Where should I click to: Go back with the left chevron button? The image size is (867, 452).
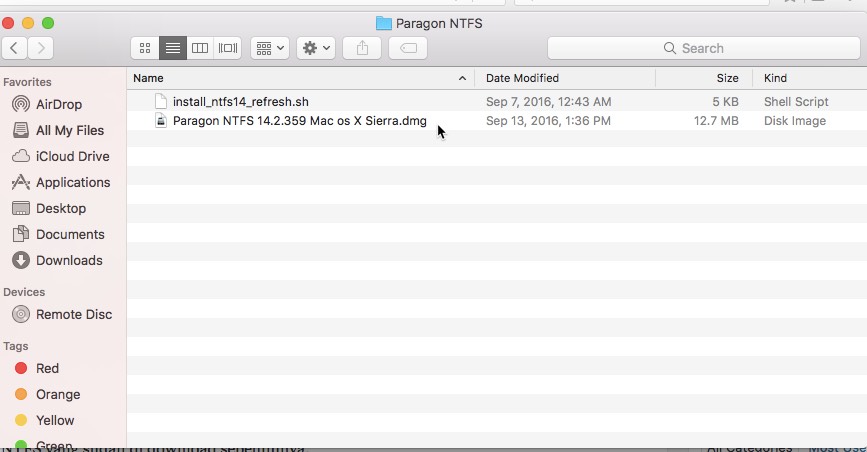tap(15, 48)
